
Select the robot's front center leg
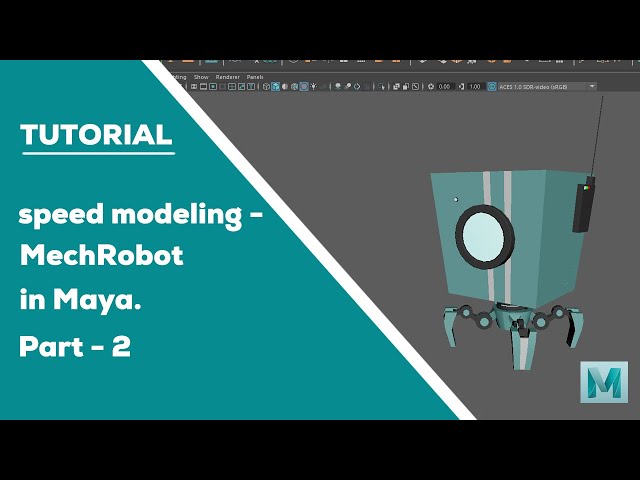pyautogui.click(x=523, y=347)
